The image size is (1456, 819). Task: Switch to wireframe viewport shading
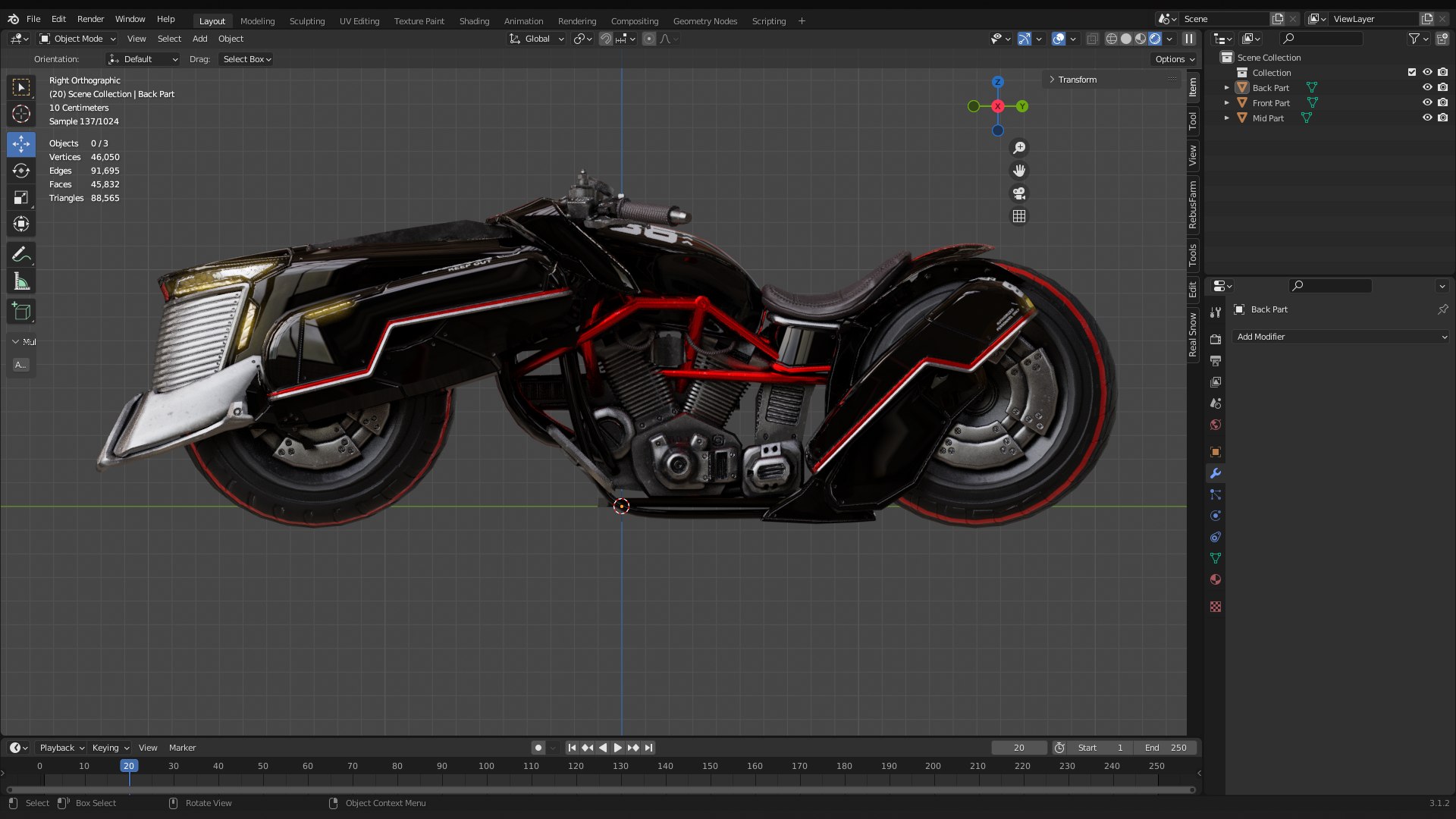(x=1112, y=39)
